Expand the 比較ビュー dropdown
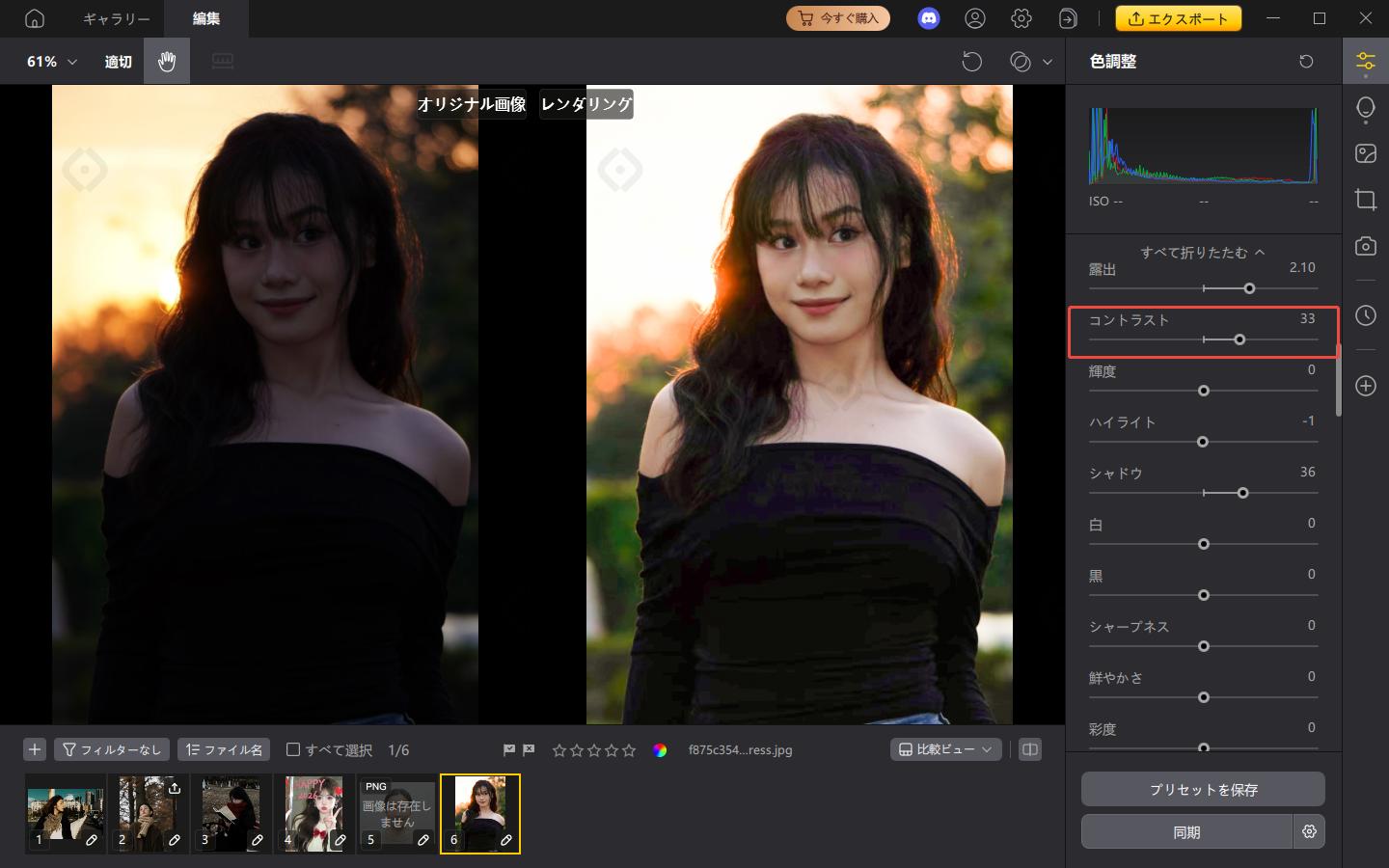Screen dimensions: 1389x868 [x=945, y=749]
